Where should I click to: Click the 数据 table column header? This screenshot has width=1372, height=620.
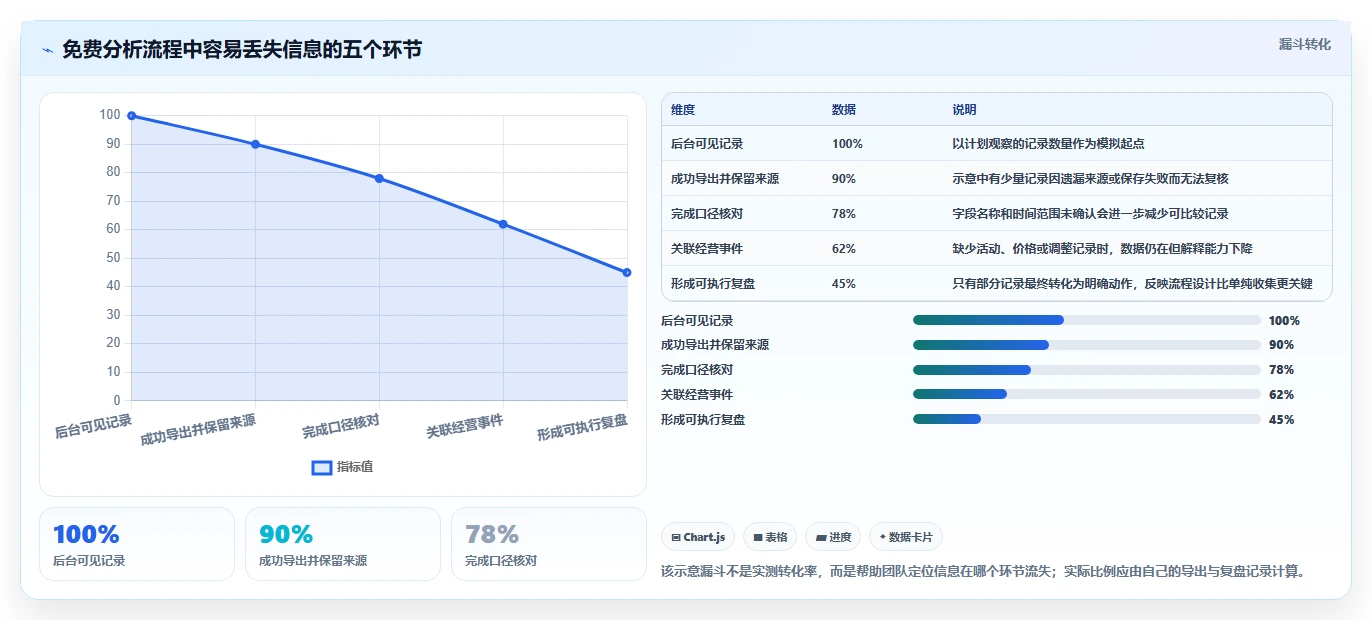tap(844, 110)
